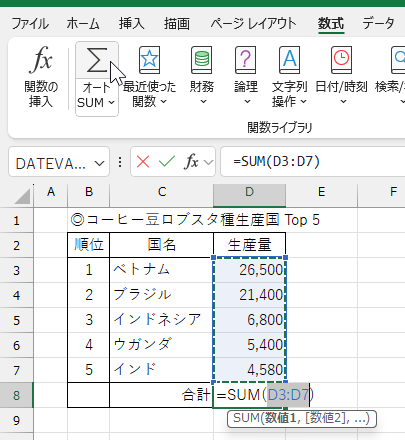
Task: Select the 数式 ribbon tab
Action: pos(331,24)
